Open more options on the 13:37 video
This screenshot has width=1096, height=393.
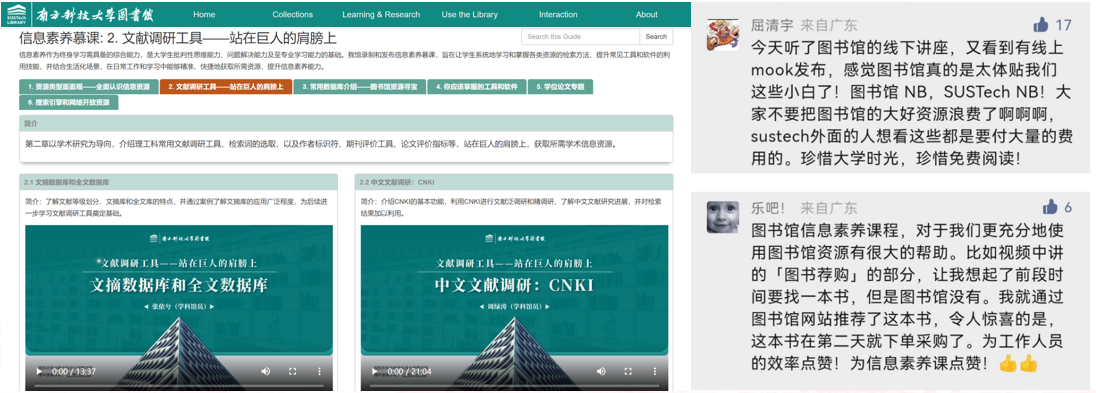point(319,371)
